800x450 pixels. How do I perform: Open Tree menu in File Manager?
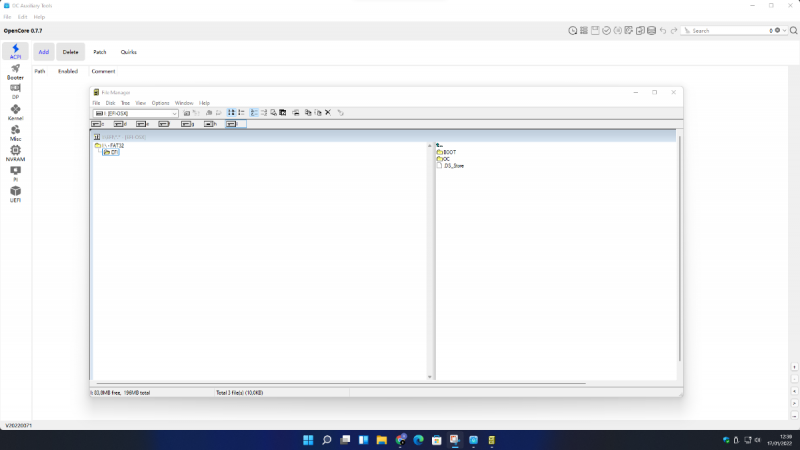[125, 103]
